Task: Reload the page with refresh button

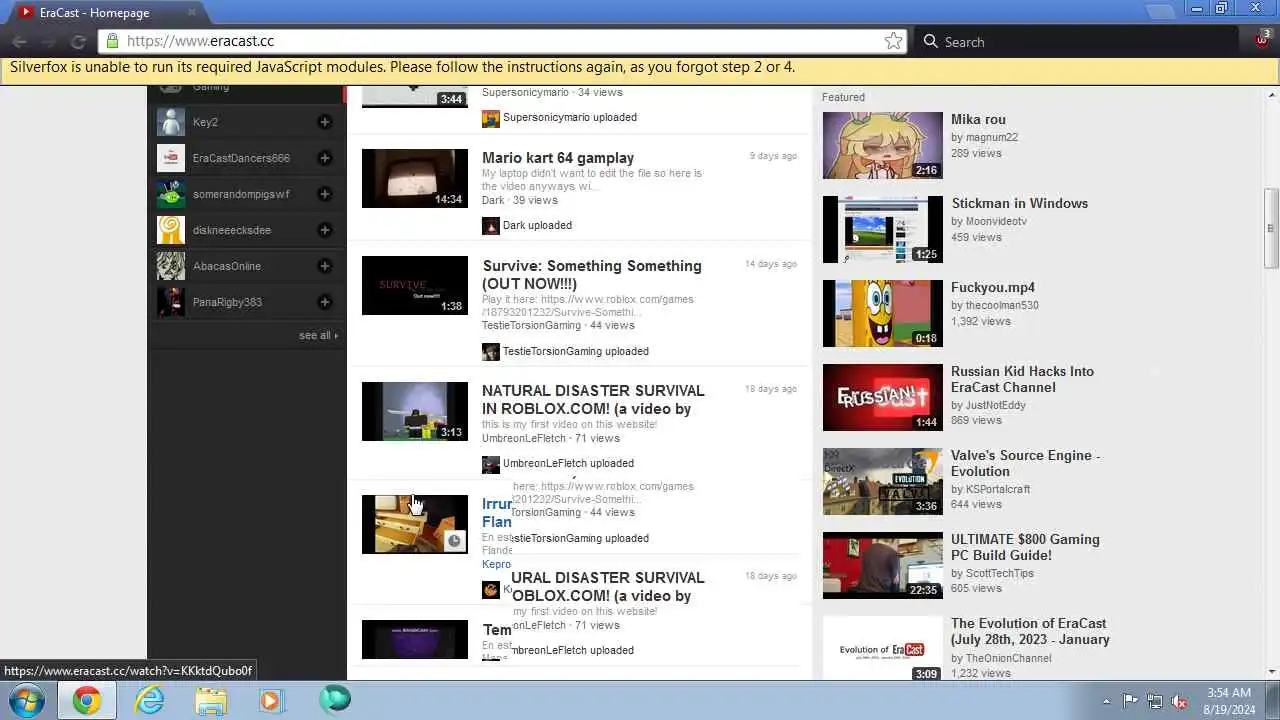Action: [78, 41]
